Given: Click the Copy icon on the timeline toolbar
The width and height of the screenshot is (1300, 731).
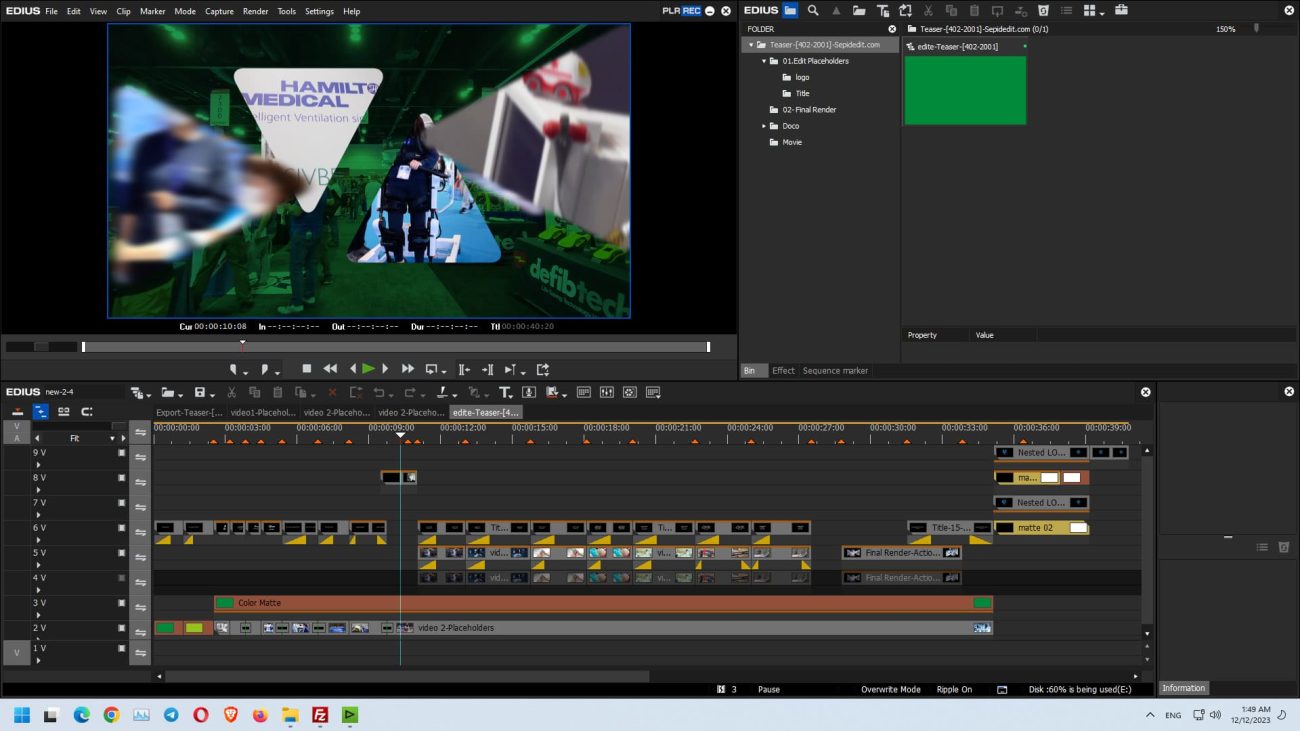Looking at the screenshot, I should pyautogui.click(x=254, y=392).
